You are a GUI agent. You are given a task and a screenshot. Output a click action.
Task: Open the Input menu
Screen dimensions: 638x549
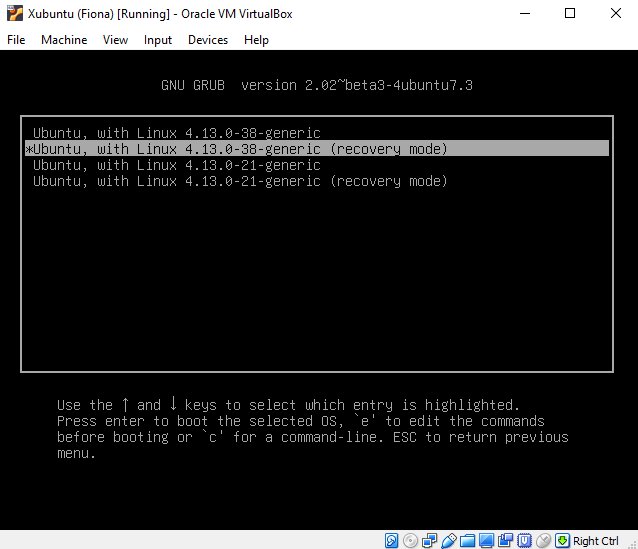tap(158, 40)
